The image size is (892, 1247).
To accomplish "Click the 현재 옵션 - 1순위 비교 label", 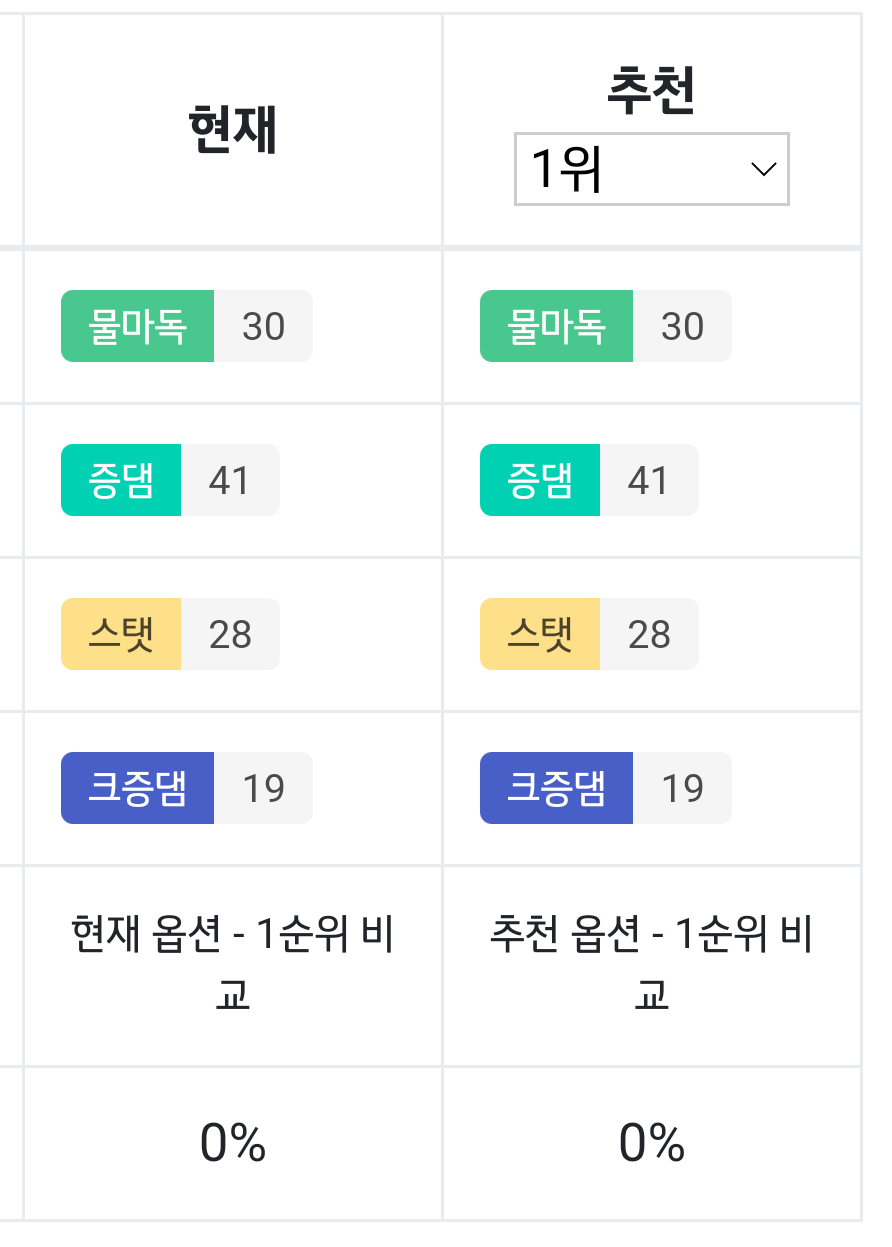I will click(x=232, y=965).
